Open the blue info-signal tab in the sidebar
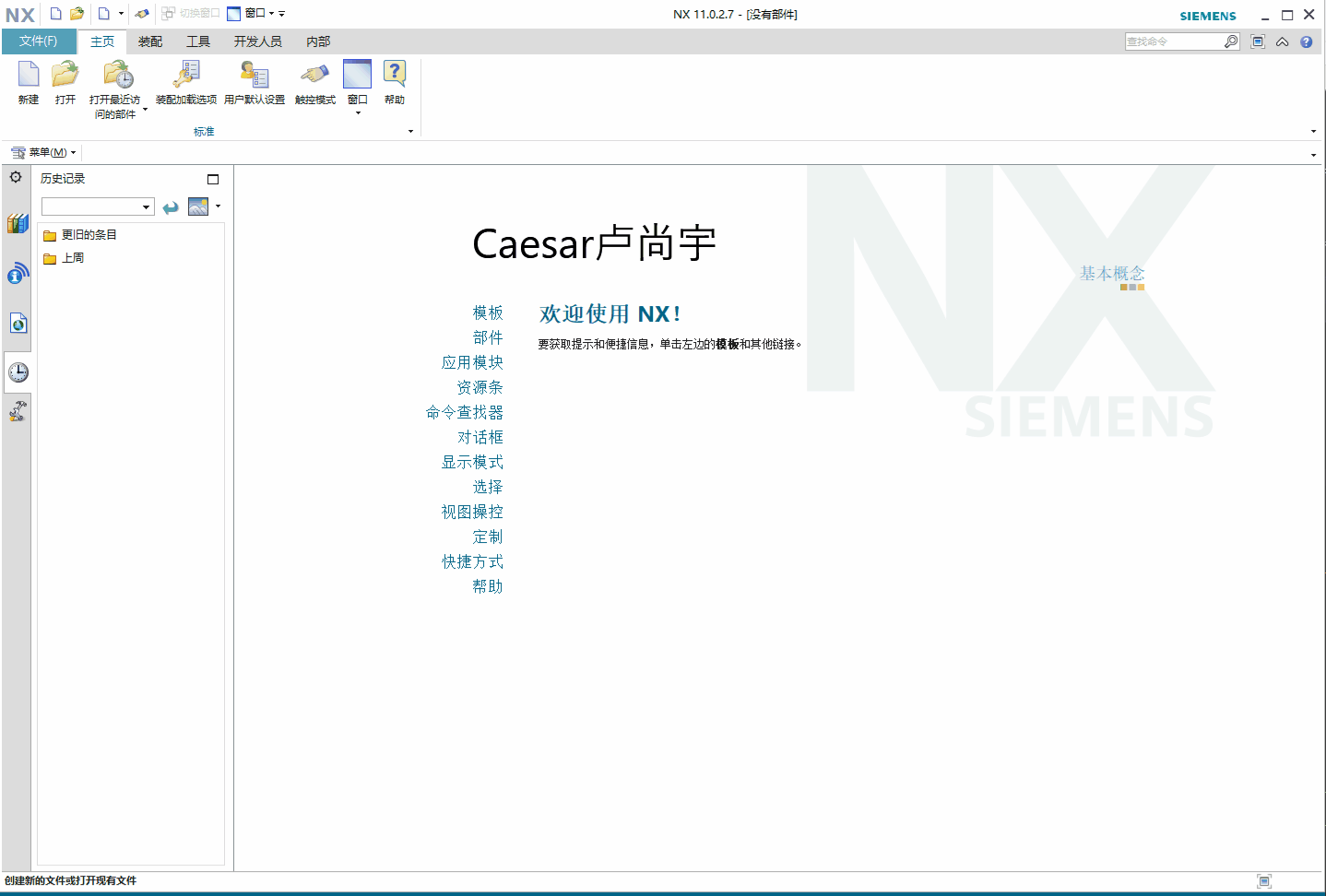This screenshot has height=896, width=1326. coord(18,273)
